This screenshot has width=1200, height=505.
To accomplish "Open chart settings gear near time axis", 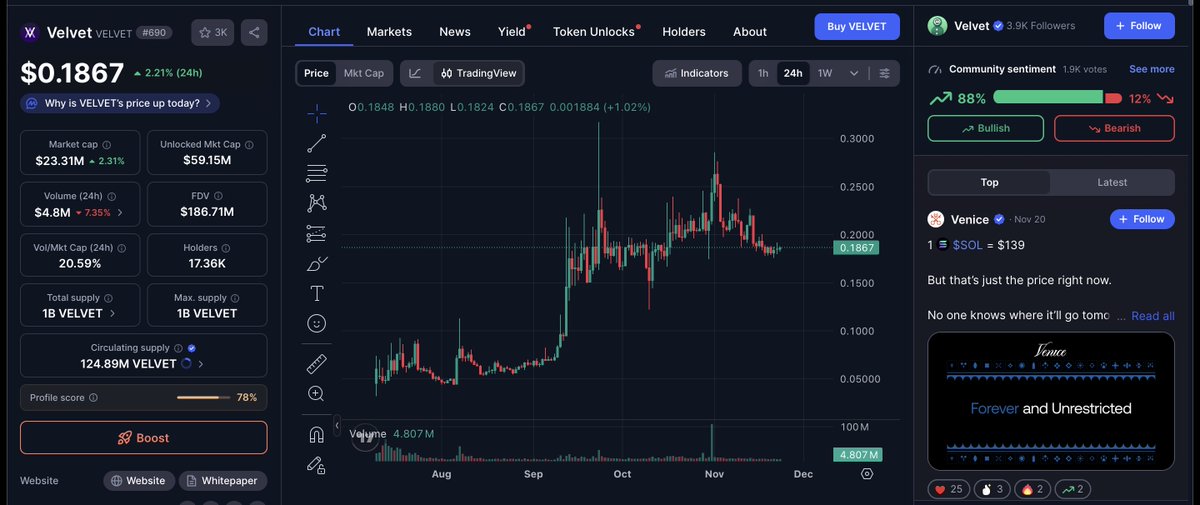I will 867,474.
